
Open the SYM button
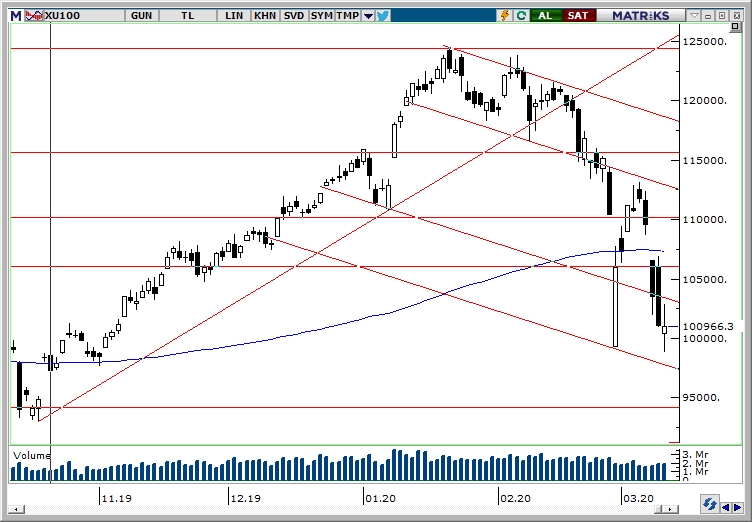[321, 15]
